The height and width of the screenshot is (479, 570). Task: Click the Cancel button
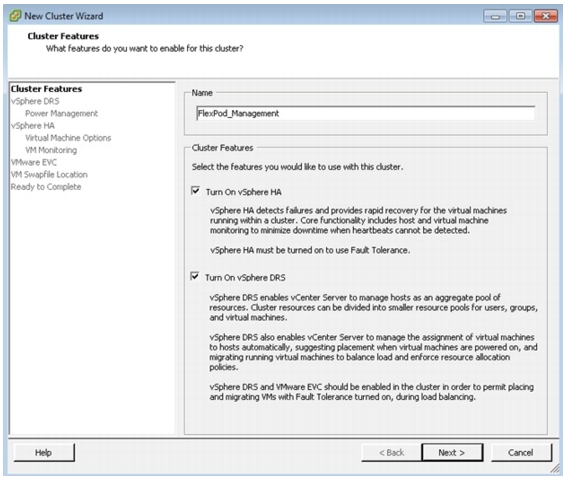tap(521, 452)
